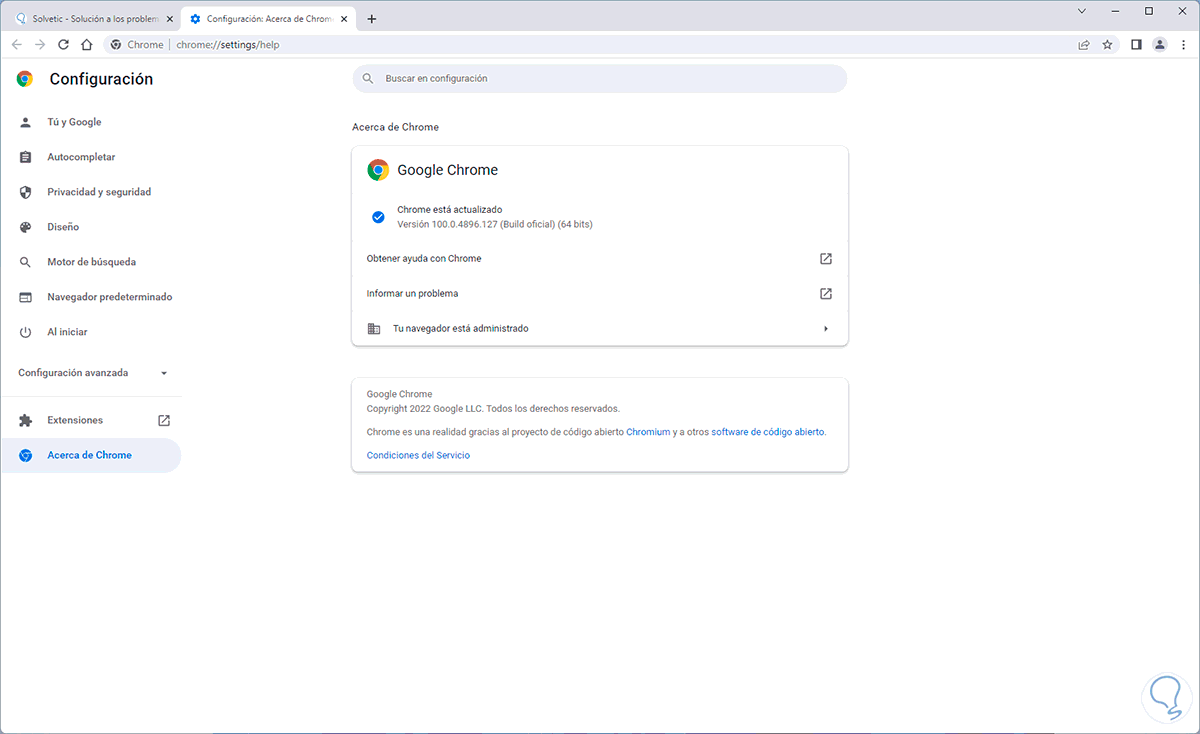Click the Acerca de Chrome heading

pyautogui.click(x=395, y=128)
